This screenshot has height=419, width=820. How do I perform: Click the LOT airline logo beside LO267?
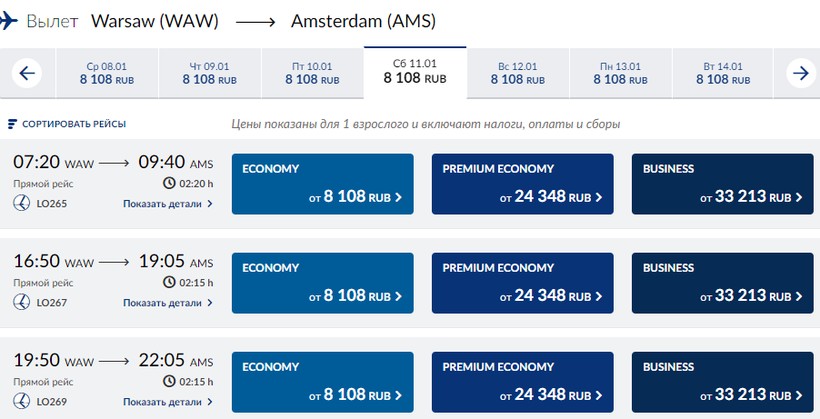tap(21, 302)
